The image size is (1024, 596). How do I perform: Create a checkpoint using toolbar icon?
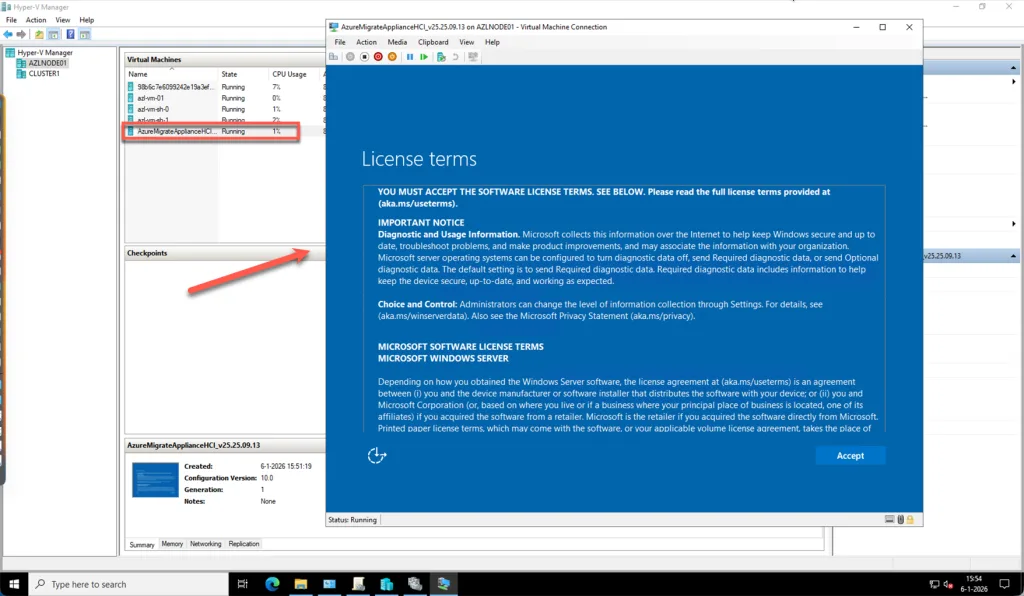(441, 57)
